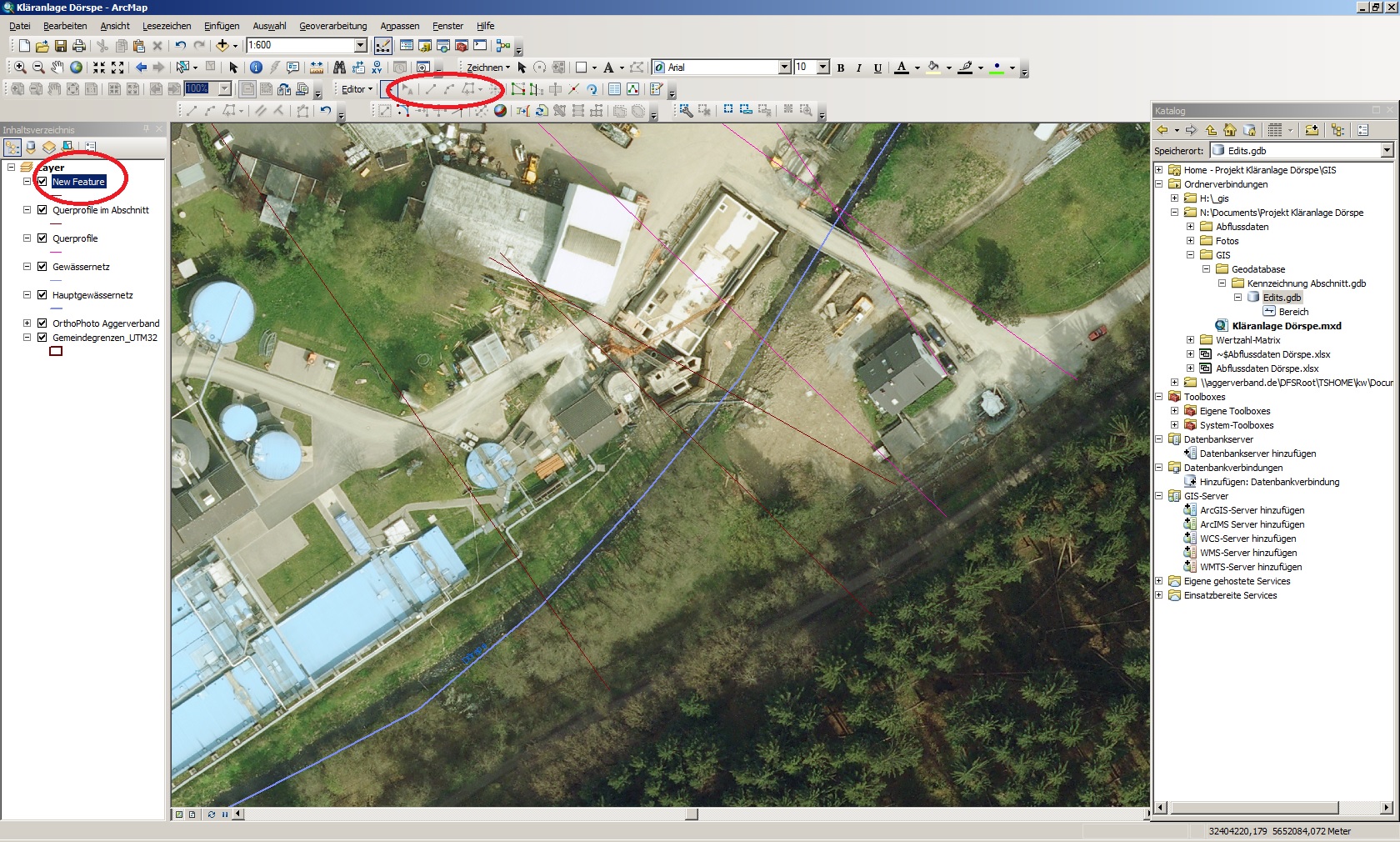Click the Home icon in the Katalog toolbar

pos(1230,129)
